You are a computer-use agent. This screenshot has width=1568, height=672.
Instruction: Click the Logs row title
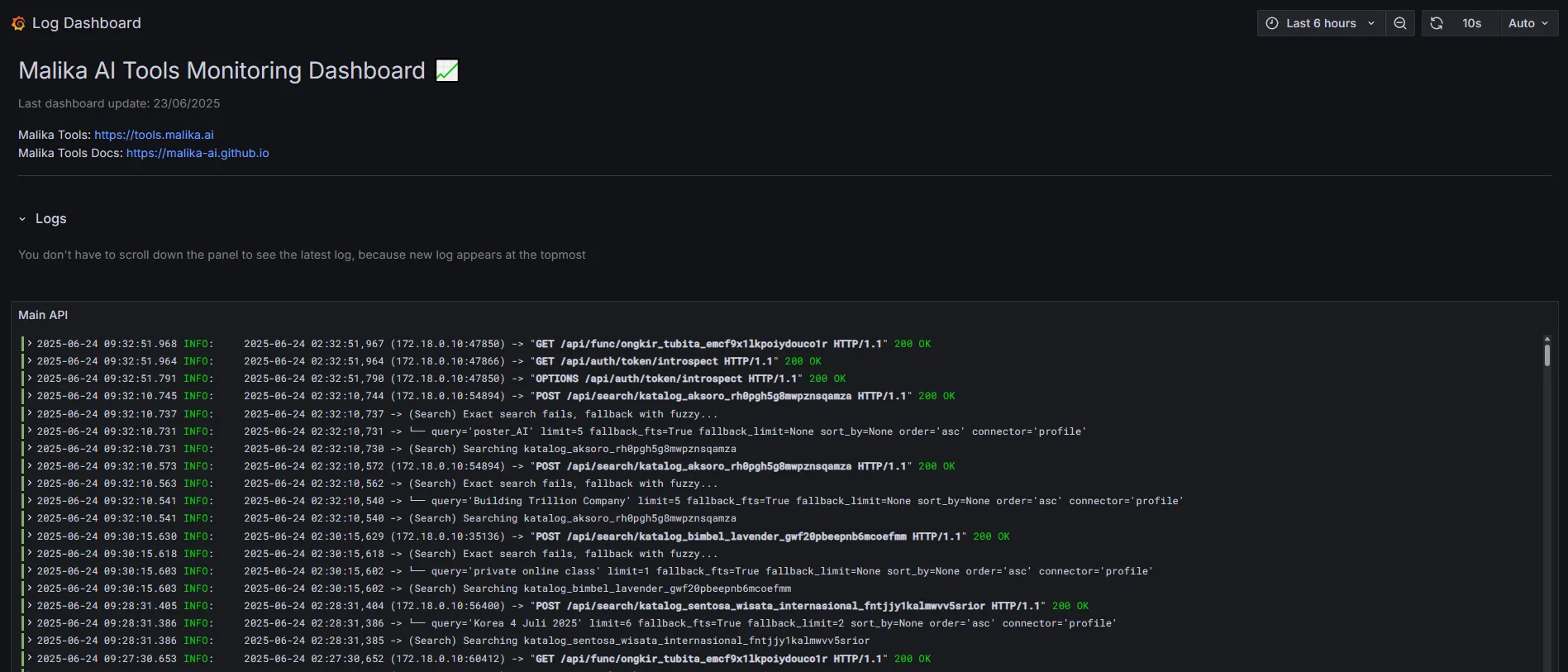pyautogui.click(x=50, y=218)
